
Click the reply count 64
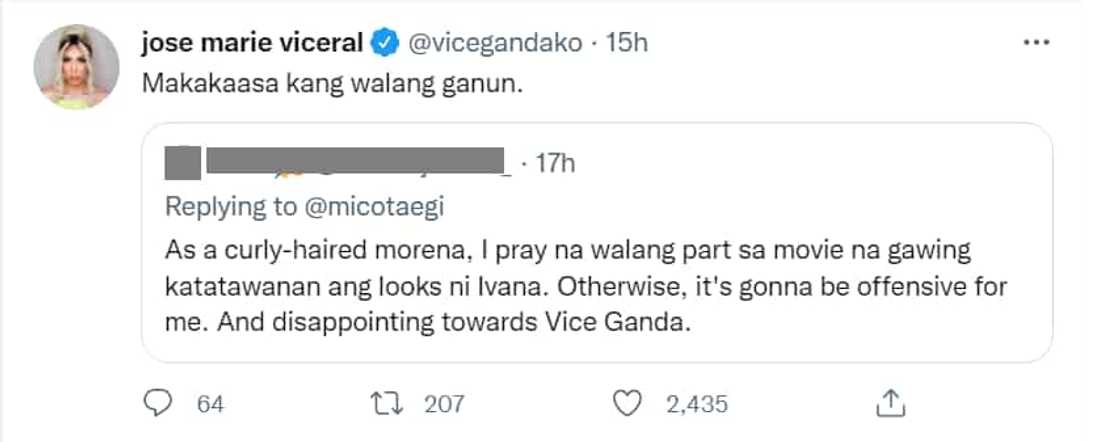(x=209, y=404)
